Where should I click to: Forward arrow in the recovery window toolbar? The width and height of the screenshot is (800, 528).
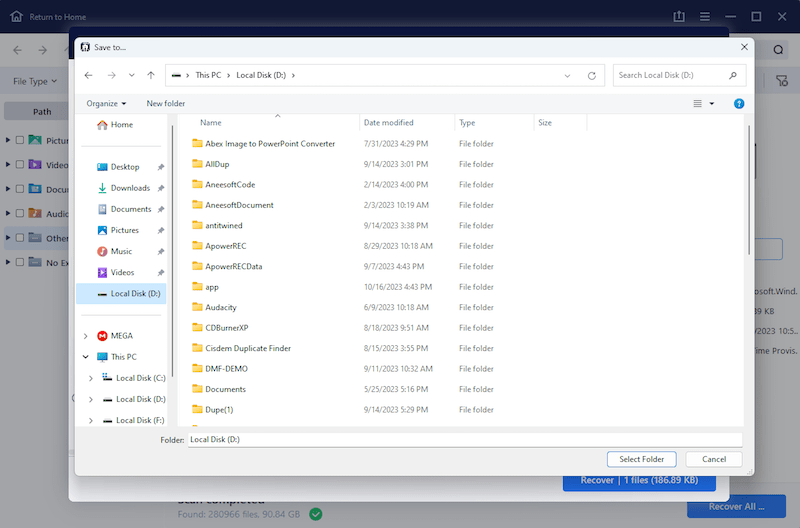(43, 50)
